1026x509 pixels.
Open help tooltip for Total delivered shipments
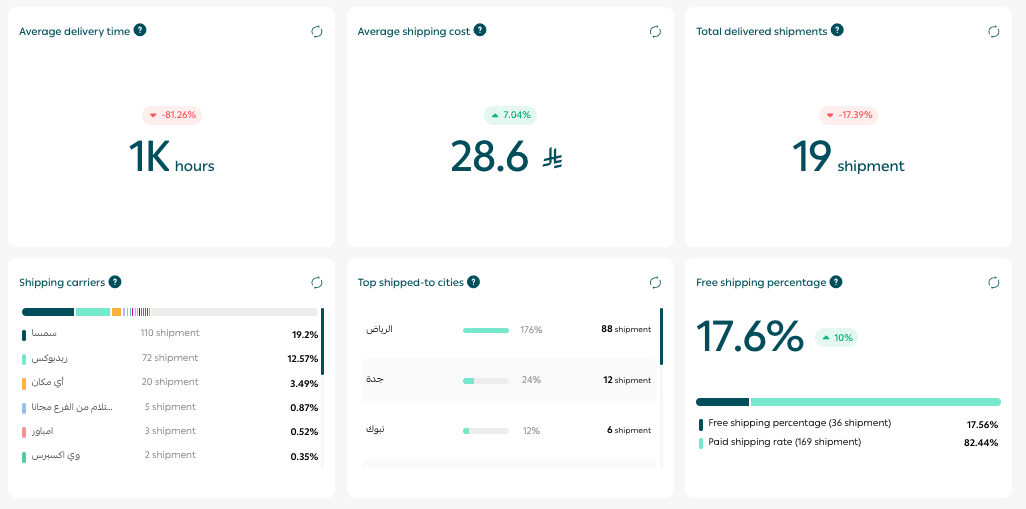837,30
